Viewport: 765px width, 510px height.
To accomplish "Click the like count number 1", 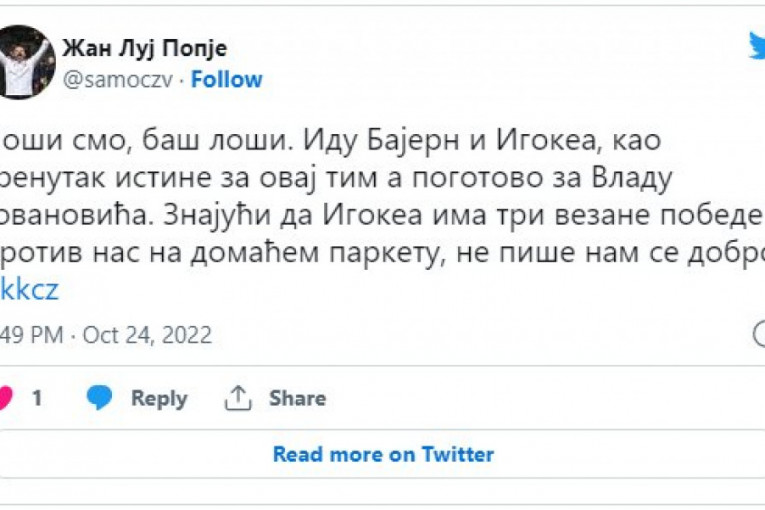I will pos(37,398).
